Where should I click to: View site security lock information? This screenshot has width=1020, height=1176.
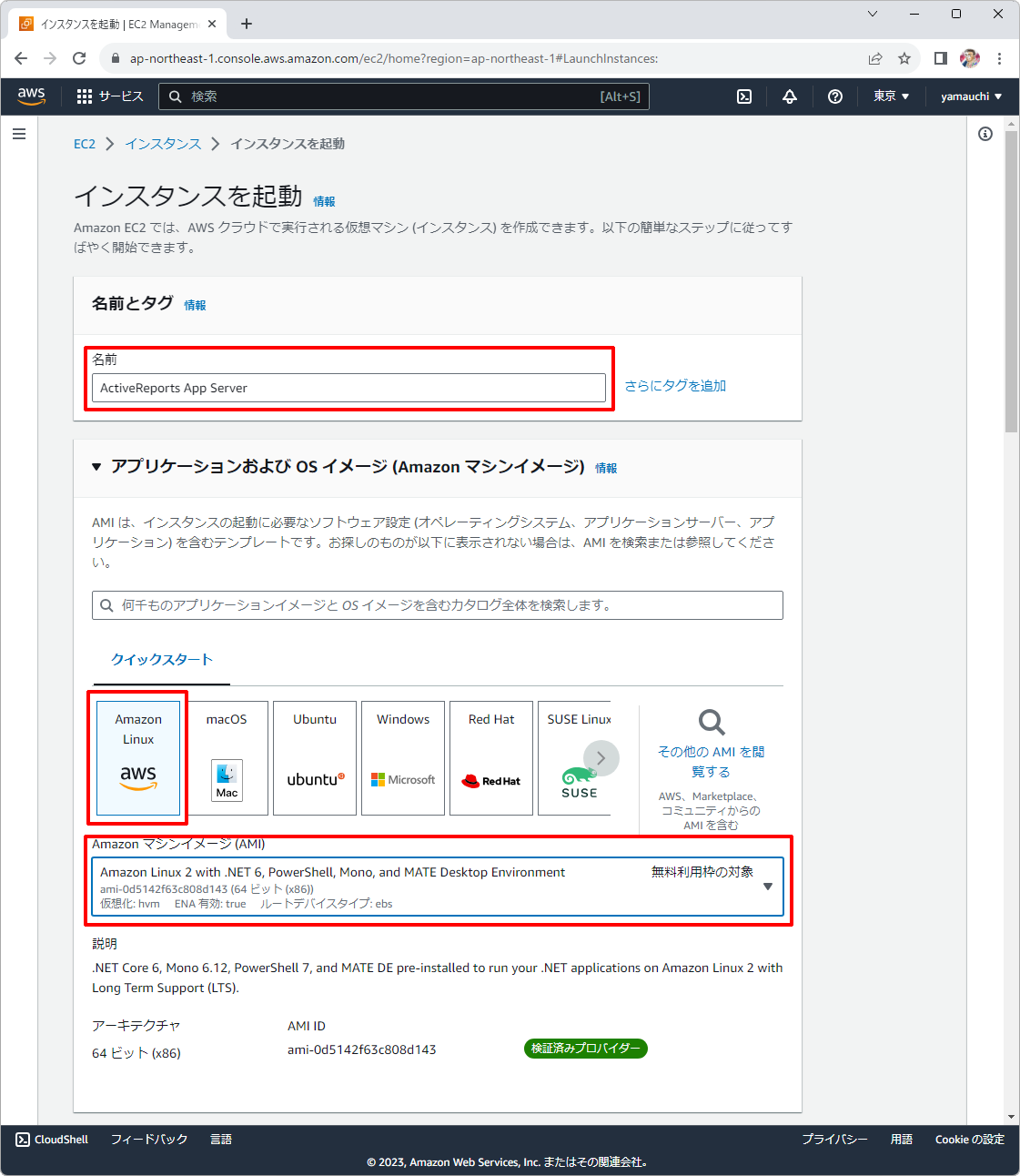click(x=116, y=58)
